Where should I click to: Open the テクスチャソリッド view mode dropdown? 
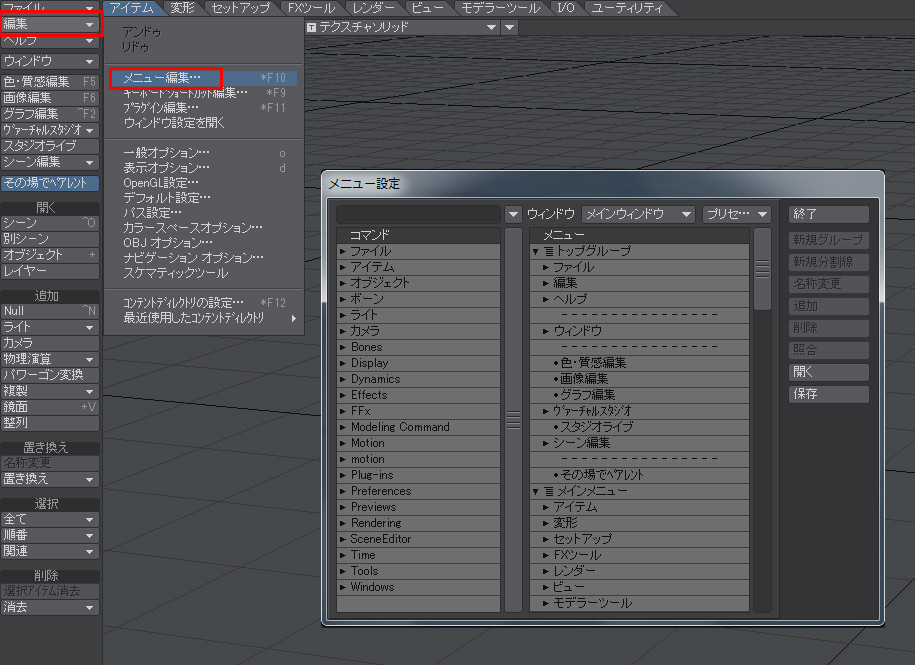click(401, 27)
